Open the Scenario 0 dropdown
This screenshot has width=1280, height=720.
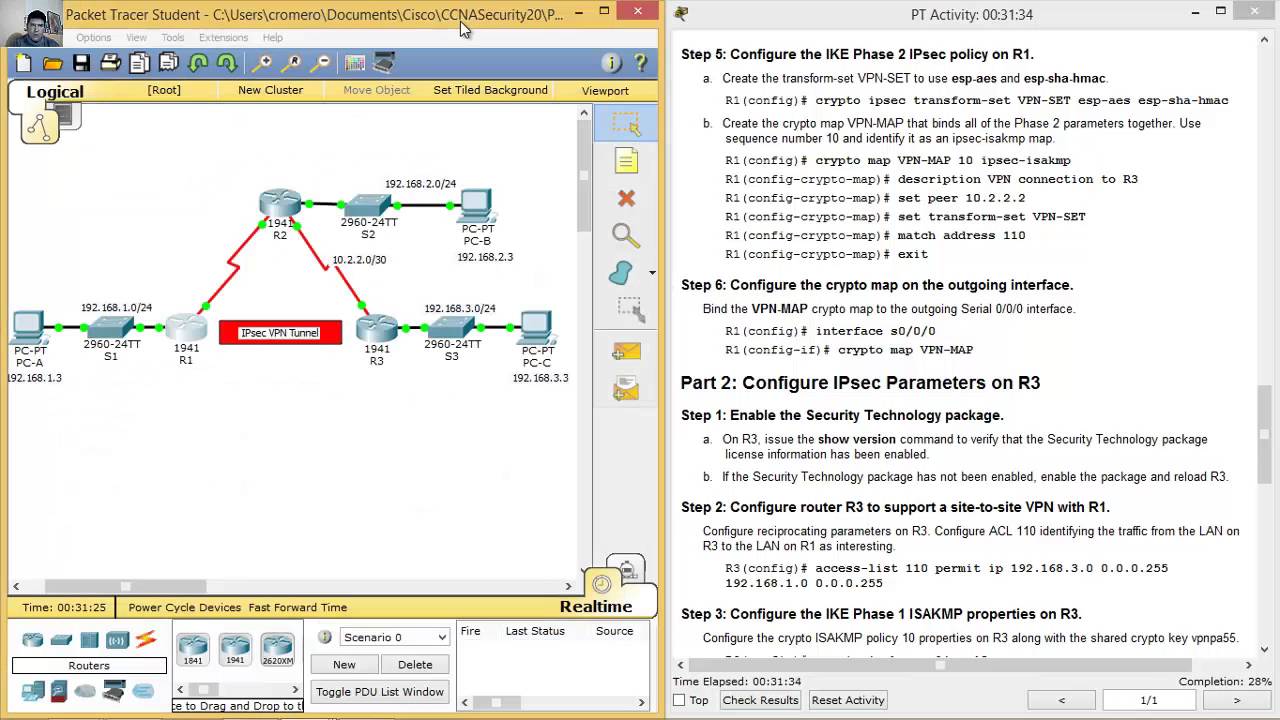coord(394,637)
